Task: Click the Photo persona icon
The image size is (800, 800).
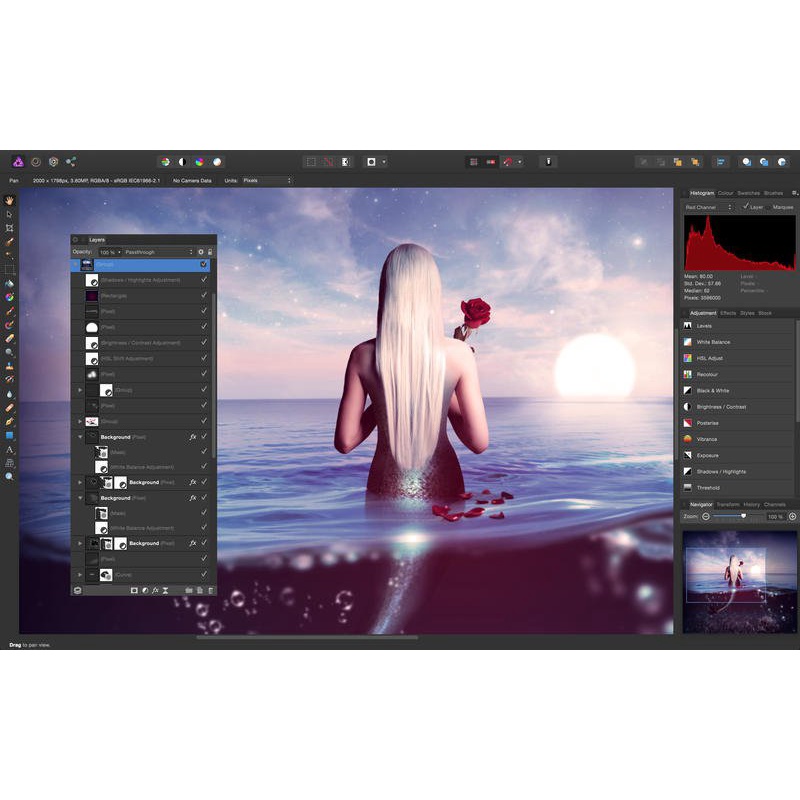Action: [x=18, y=161]
